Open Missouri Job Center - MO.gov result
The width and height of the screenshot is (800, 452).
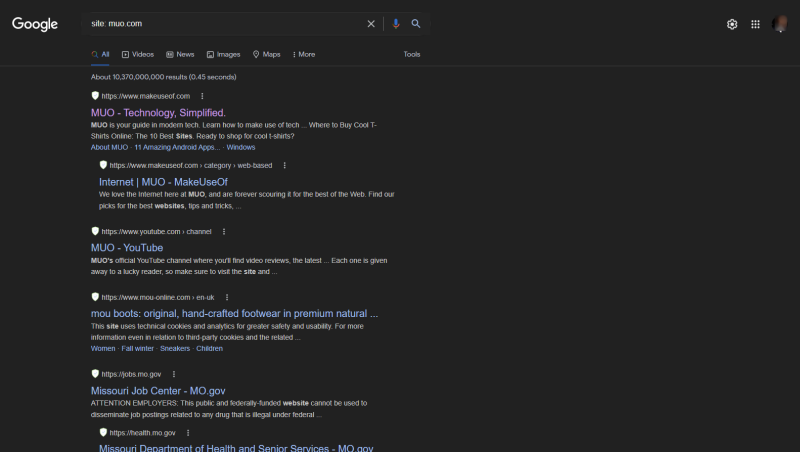(158, 391)
